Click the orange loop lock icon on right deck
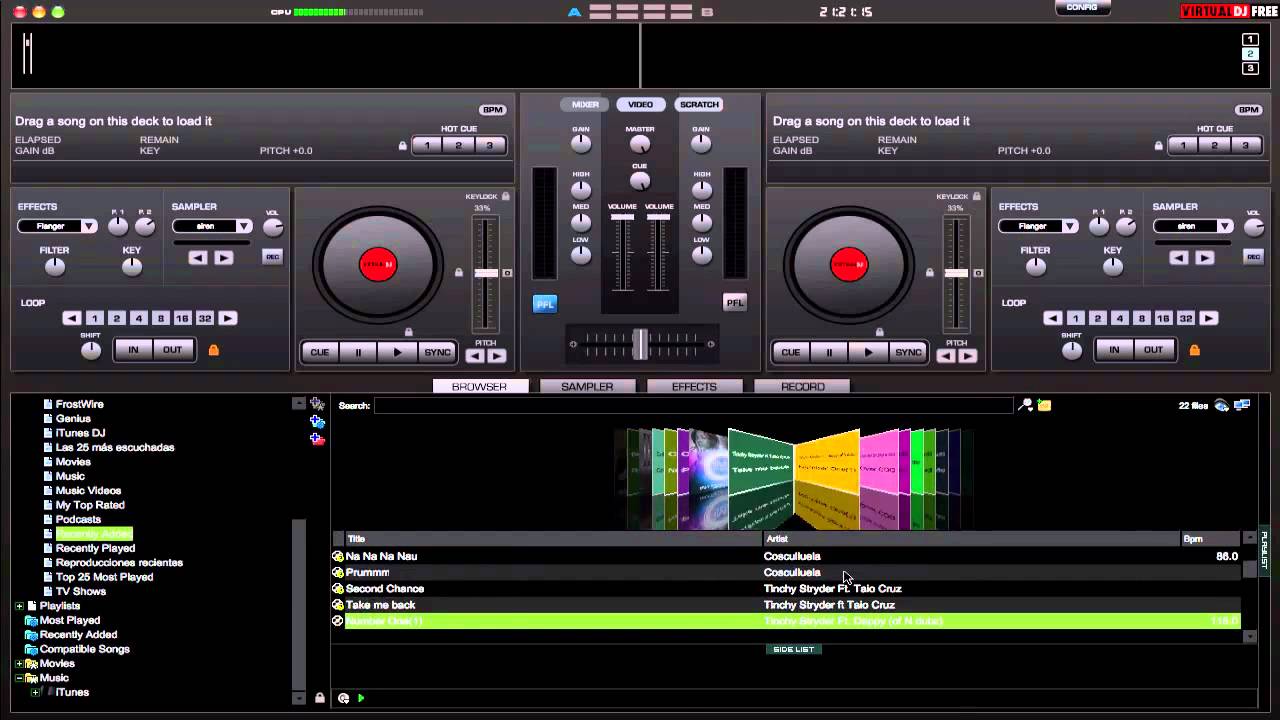Screen dimensions: 1280x720 pyautogui.click(x=1194, y=350)
